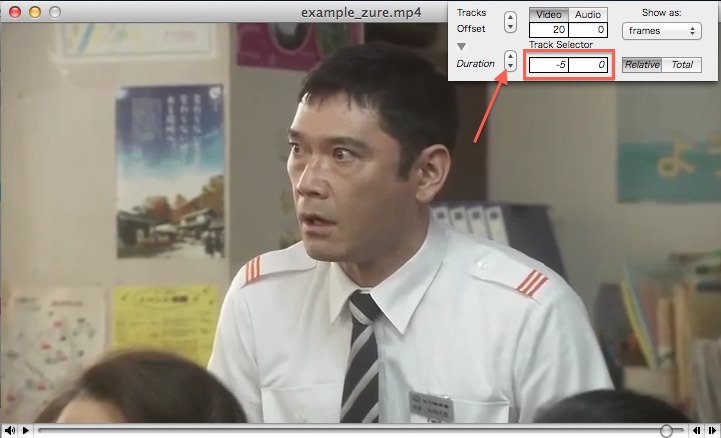Open the volume speaker control
The image size is (721, 438).
pos(9,431)
